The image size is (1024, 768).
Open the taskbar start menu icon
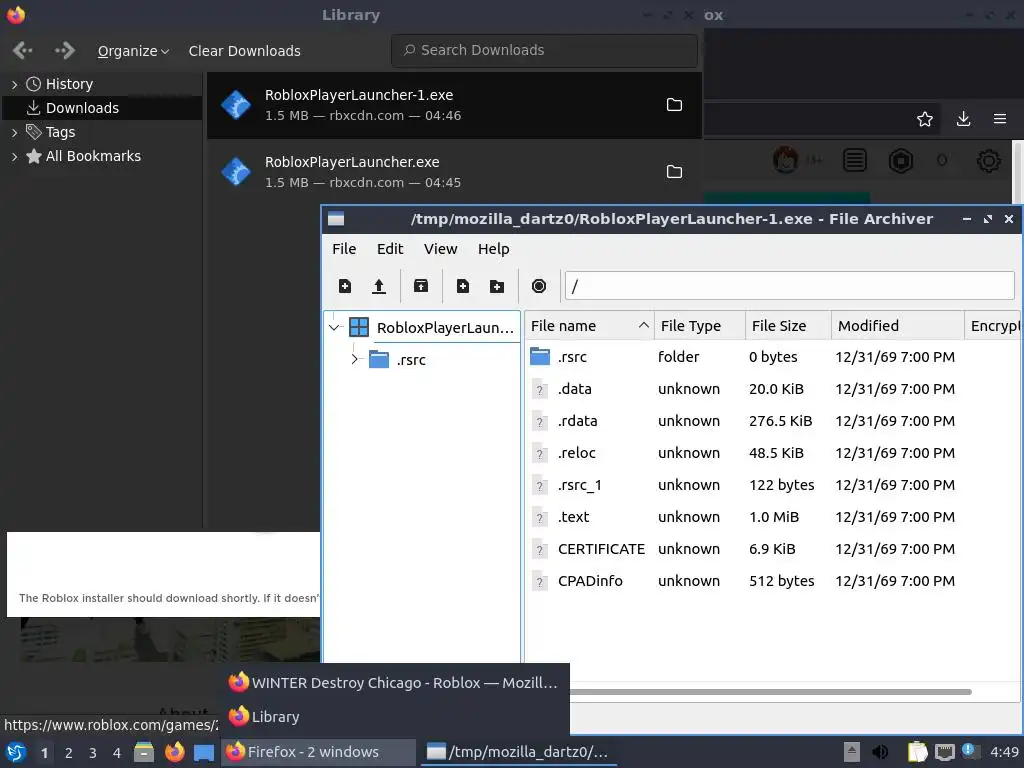pos(16,752)
